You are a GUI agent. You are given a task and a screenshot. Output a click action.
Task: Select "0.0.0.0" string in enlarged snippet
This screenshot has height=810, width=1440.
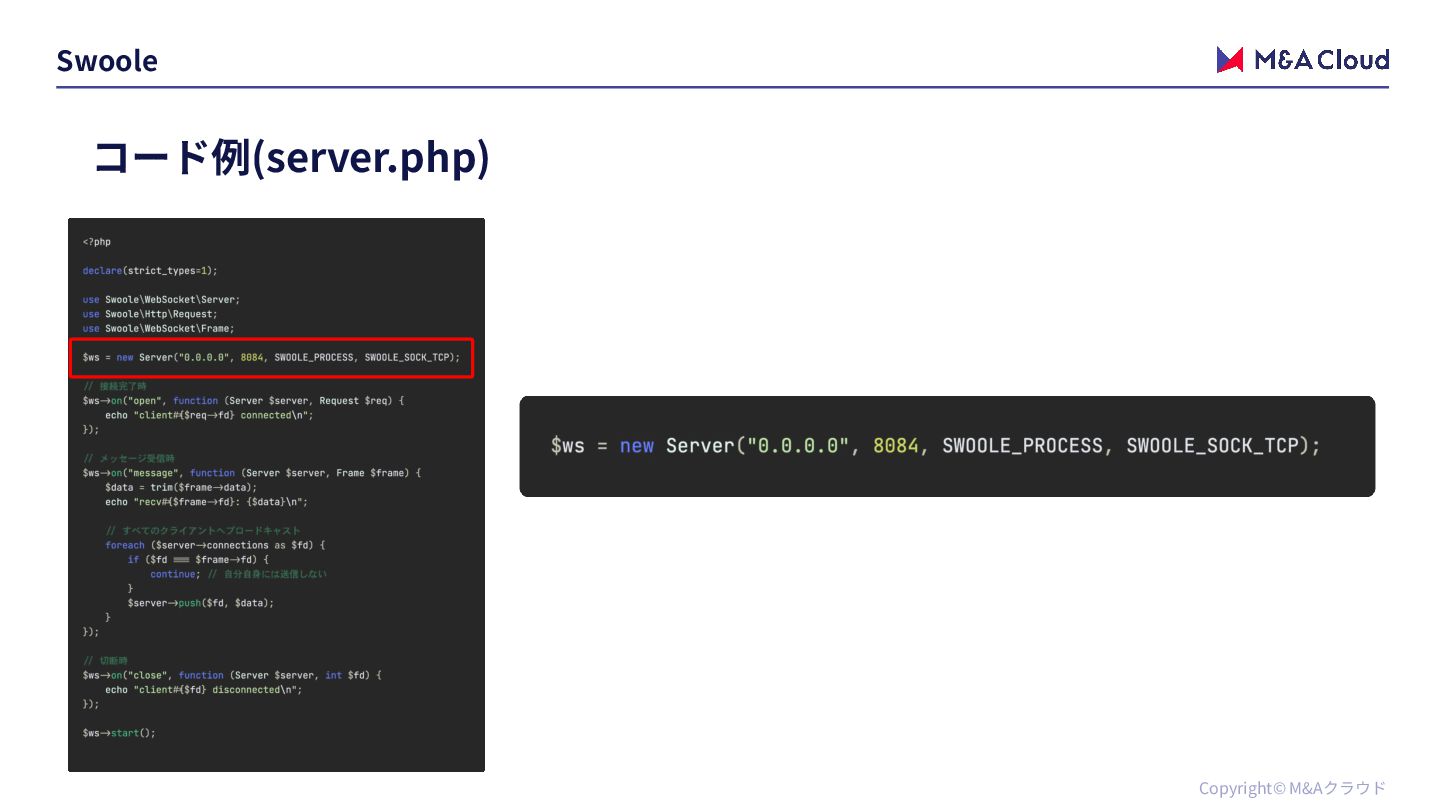[x=800, y=446]
